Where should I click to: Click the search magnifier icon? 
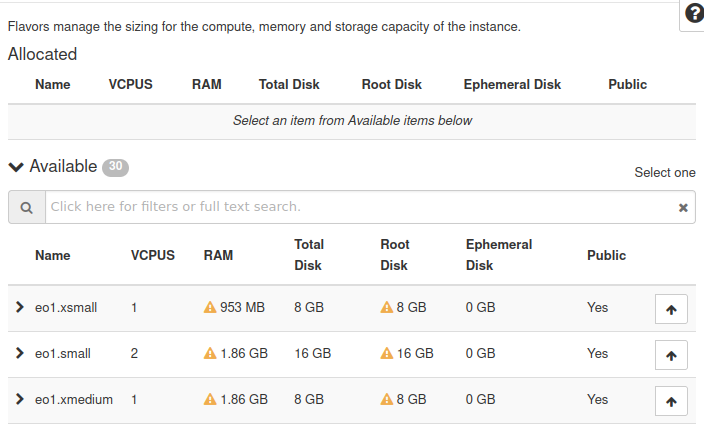pyautogui.click(x=26, y=207)
